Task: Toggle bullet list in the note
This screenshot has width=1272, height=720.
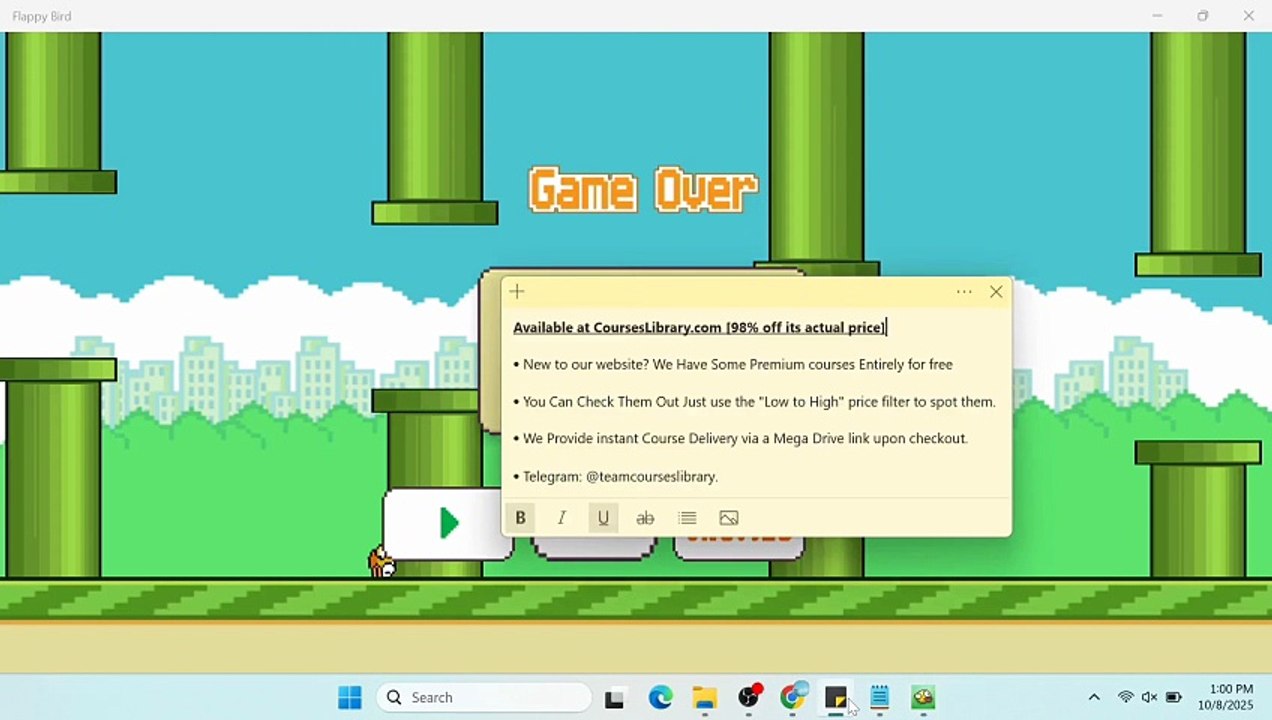Action: pyautogui.click(x=687, y=518)
